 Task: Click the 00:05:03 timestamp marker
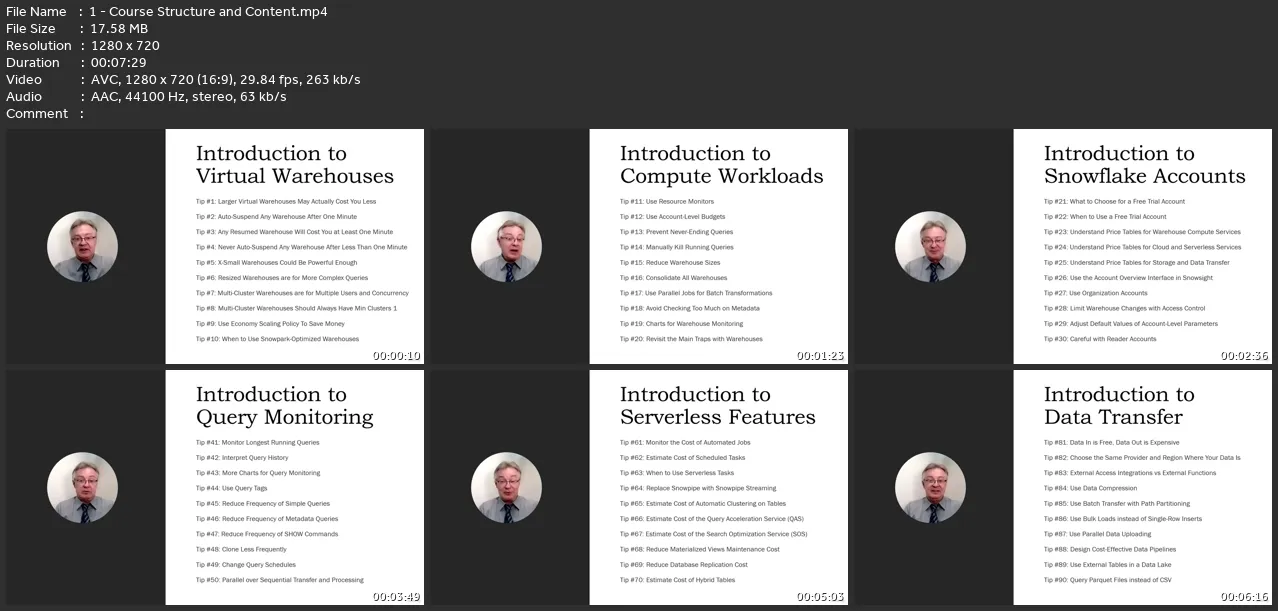(x=820, y=597)
